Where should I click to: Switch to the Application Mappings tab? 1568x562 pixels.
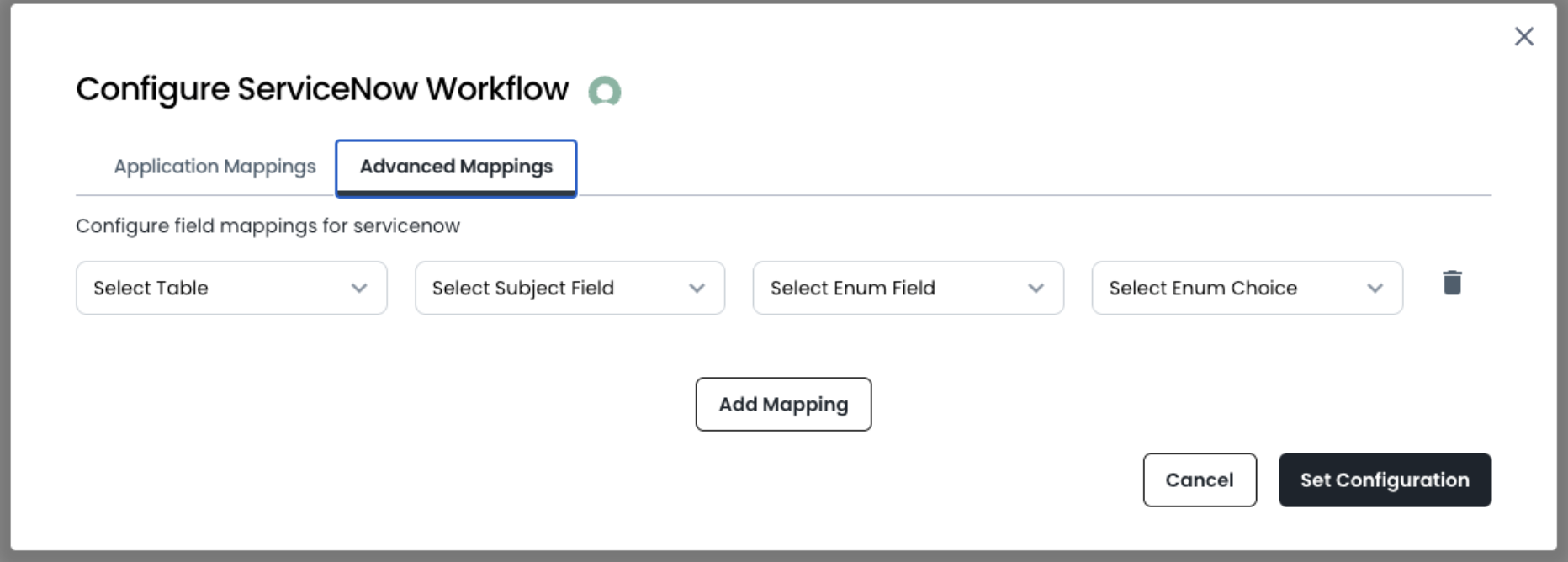215,167
